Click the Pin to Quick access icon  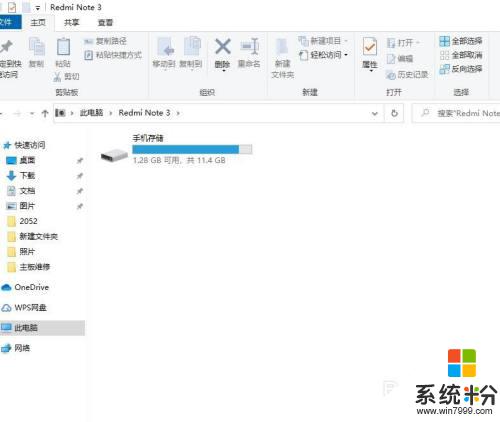[7, 46]
